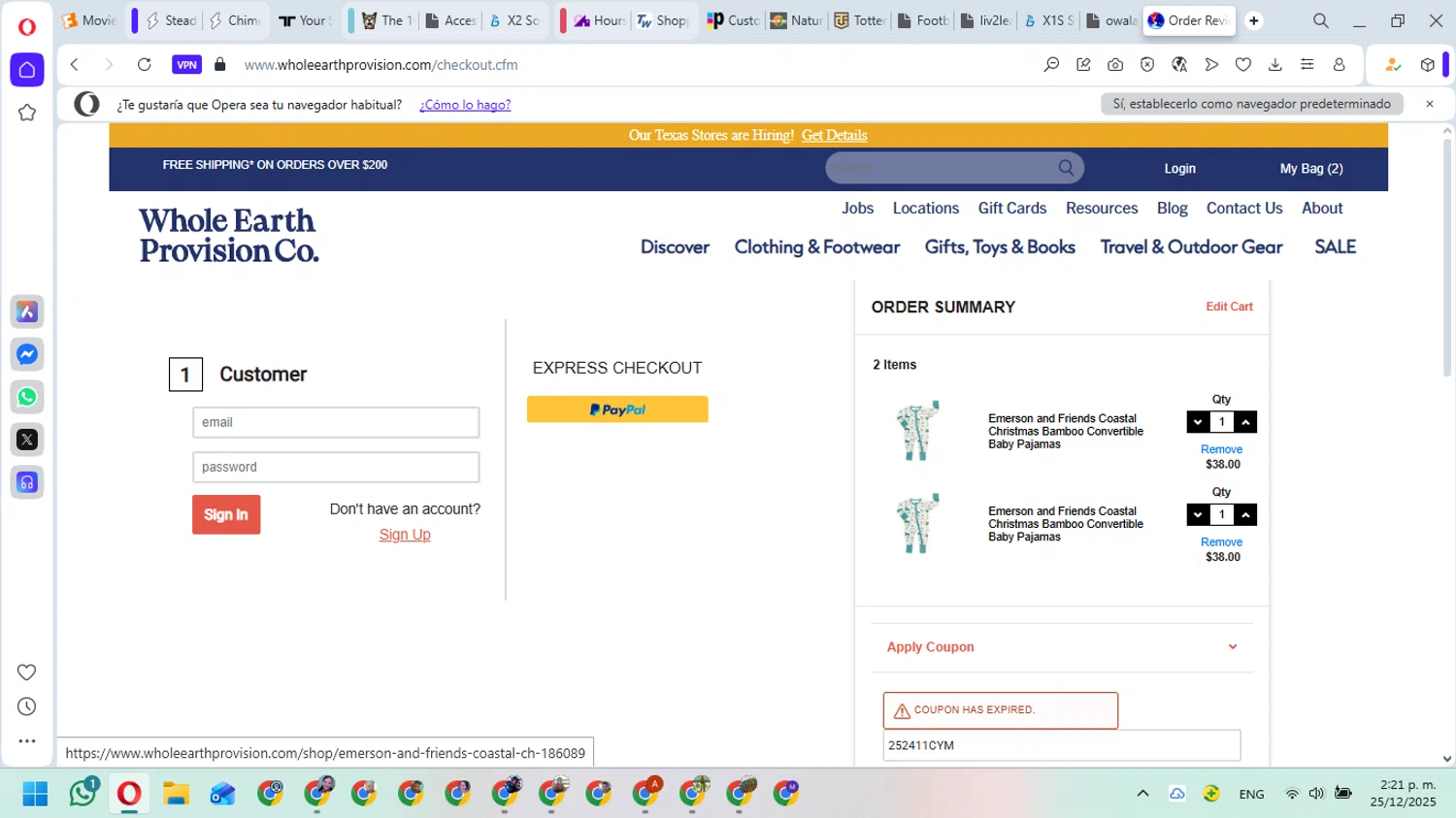
Task: Toggle the VPN badge
Action: pos(186,65)
